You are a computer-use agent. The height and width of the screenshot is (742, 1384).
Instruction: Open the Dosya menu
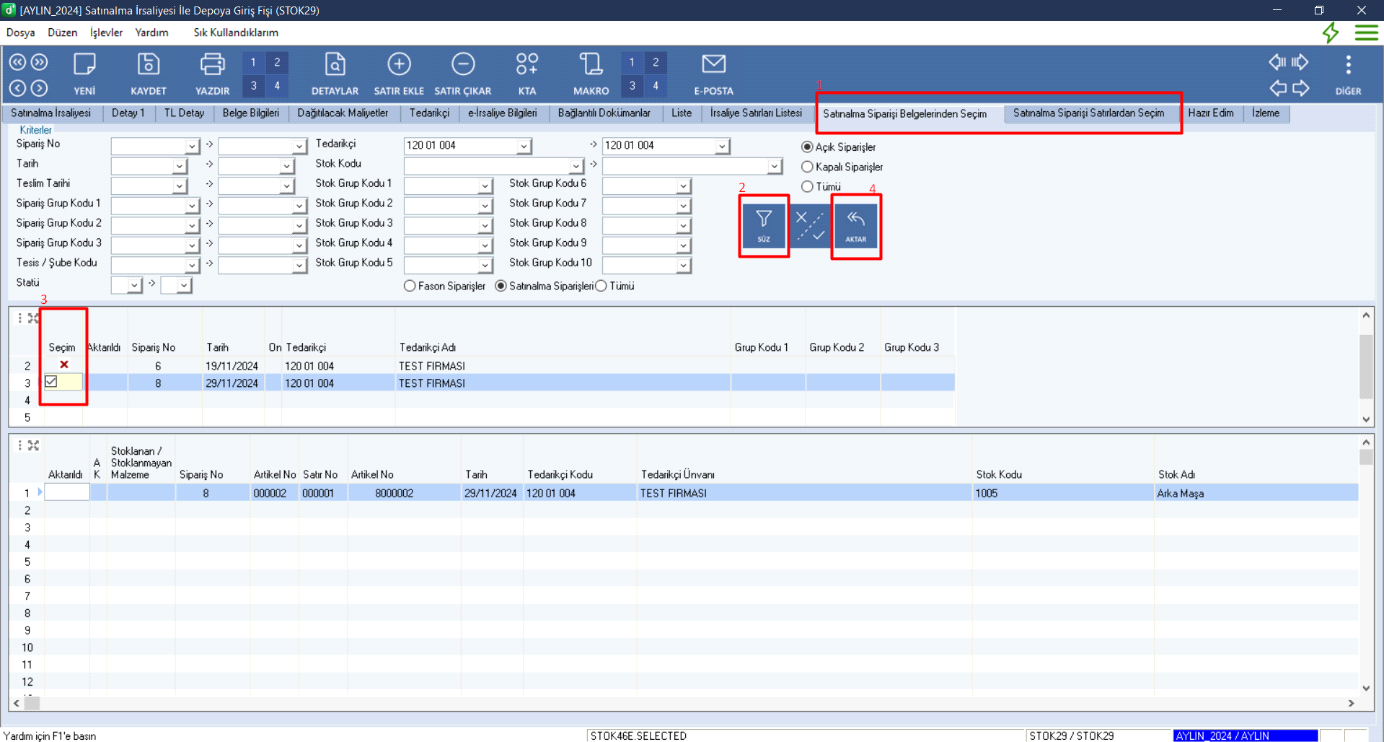click(x=20, y=32)
